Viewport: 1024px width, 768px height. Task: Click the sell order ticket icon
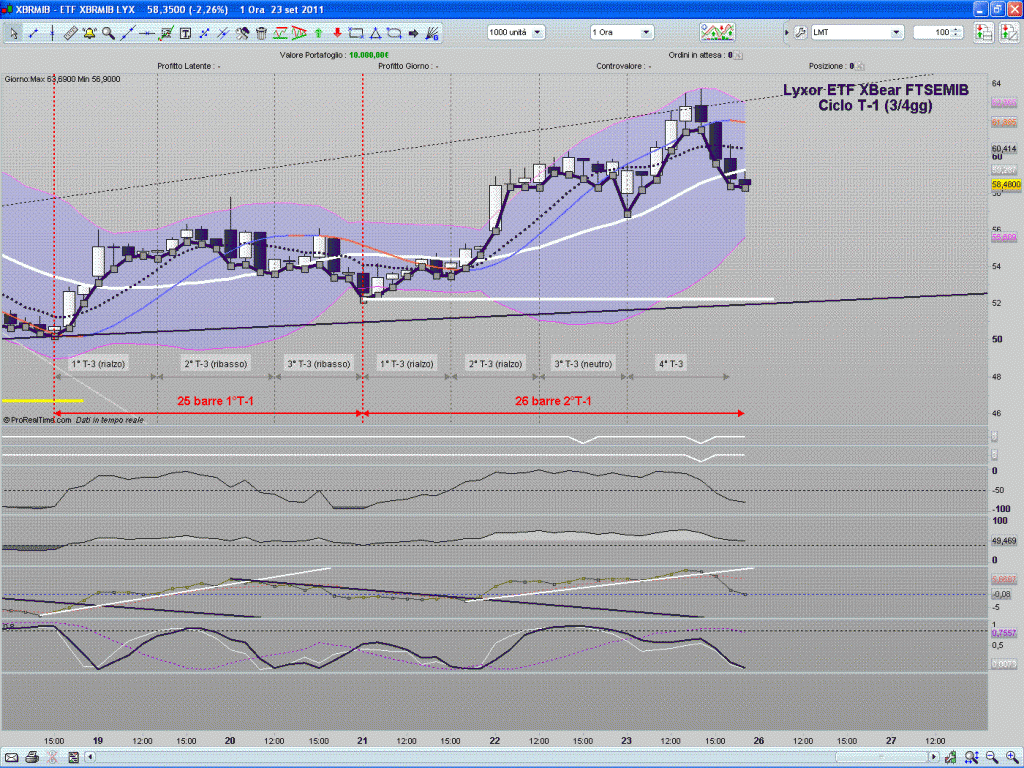pos(1009,33)
